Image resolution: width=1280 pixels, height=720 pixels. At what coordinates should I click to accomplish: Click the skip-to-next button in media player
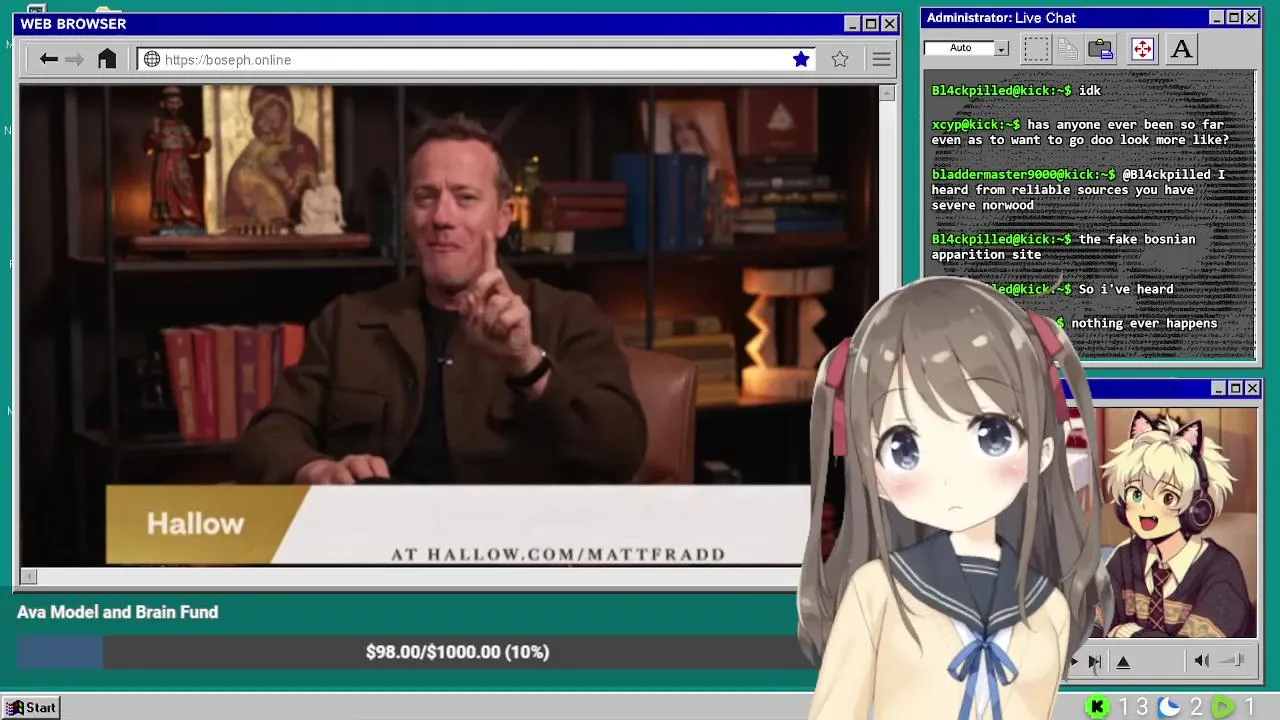(x=1094, y=661)
